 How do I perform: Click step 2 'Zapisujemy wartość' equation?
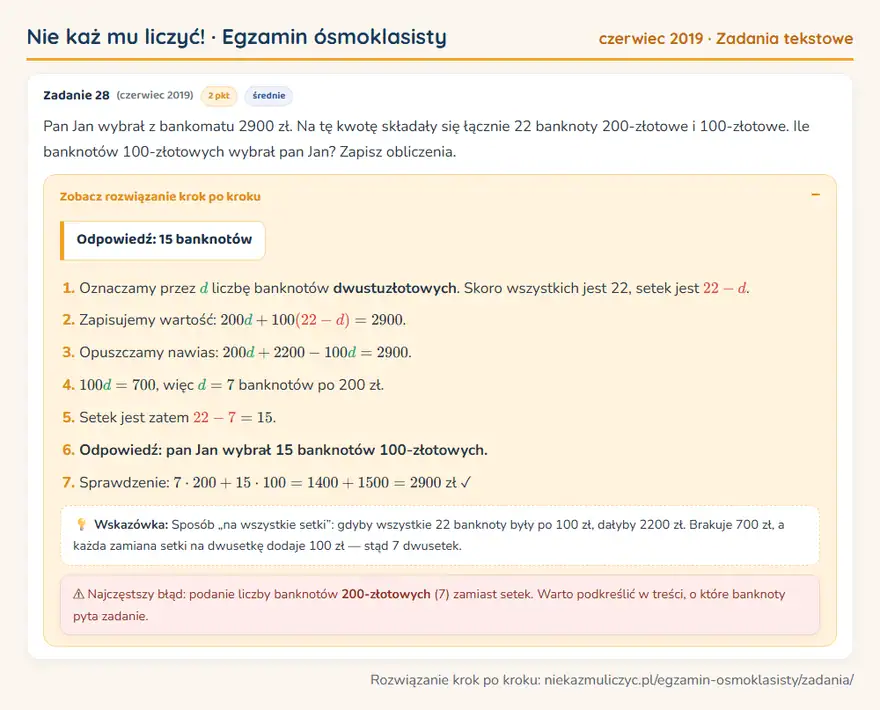point(234,320)
